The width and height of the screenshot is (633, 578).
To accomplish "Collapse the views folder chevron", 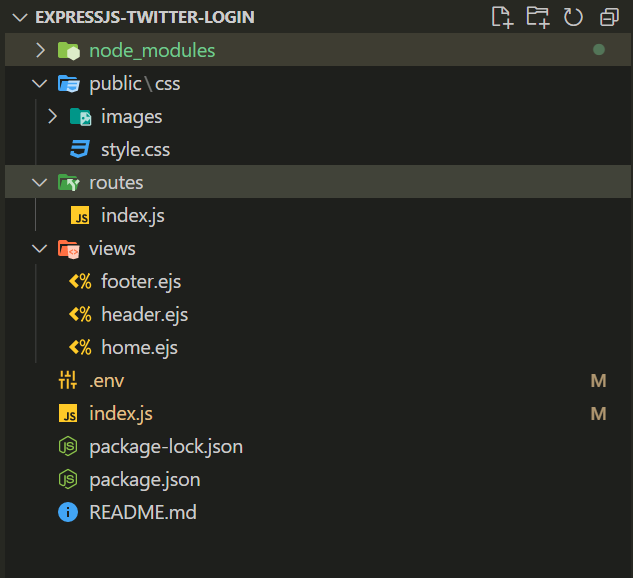I will click(40, 249).
